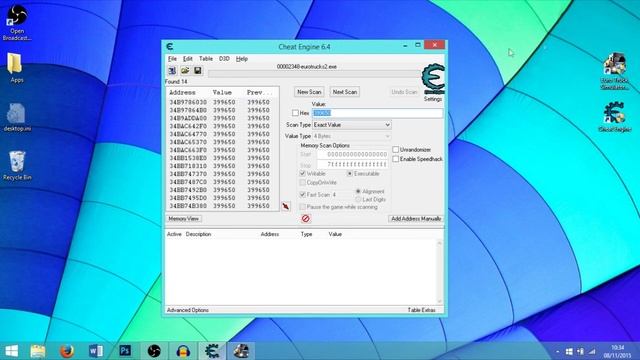Open the File menu

pyautogui.click(x=172, y=59)
